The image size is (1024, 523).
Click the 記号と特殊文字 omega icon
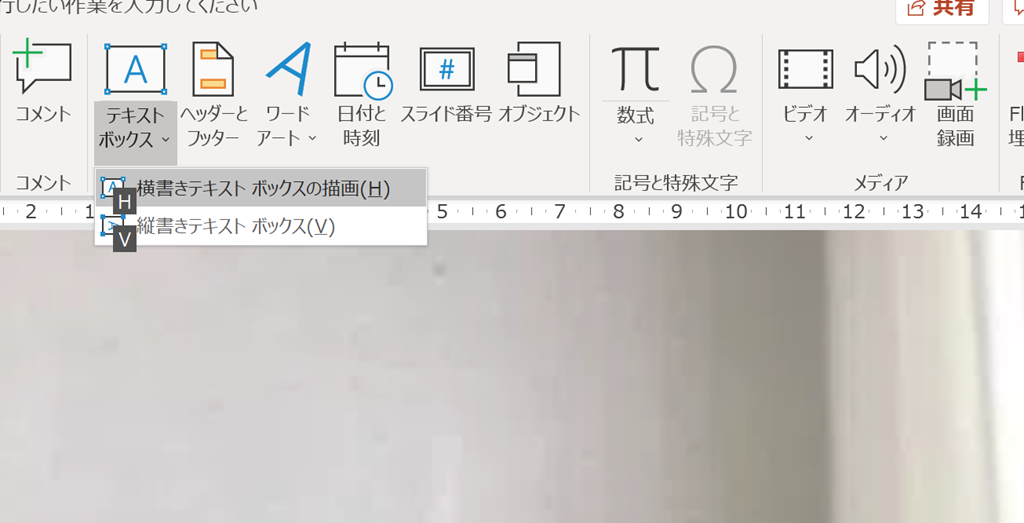tap(714, 68)
